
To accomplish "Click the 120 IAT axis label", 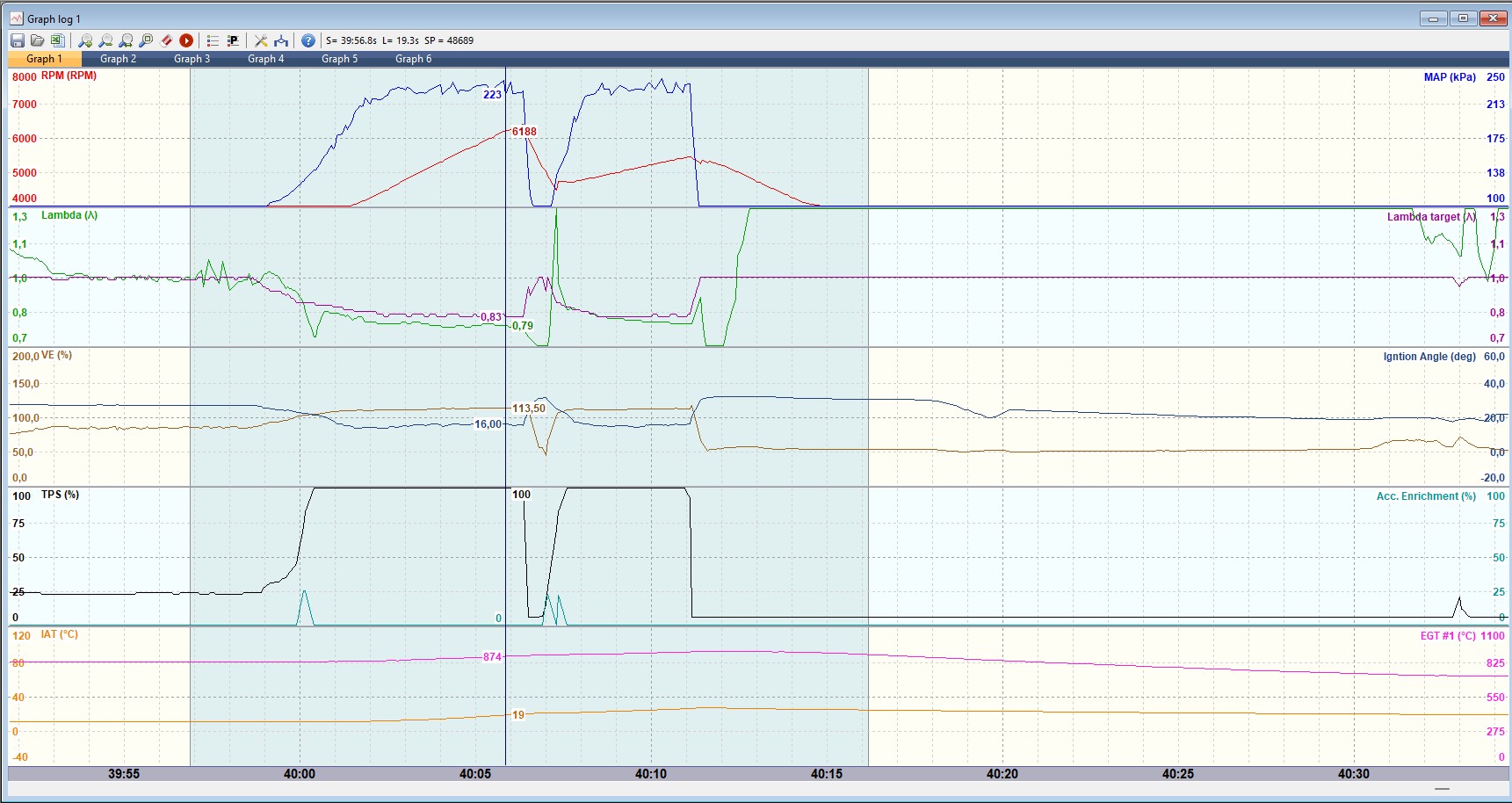I will [x=21, y=636].
